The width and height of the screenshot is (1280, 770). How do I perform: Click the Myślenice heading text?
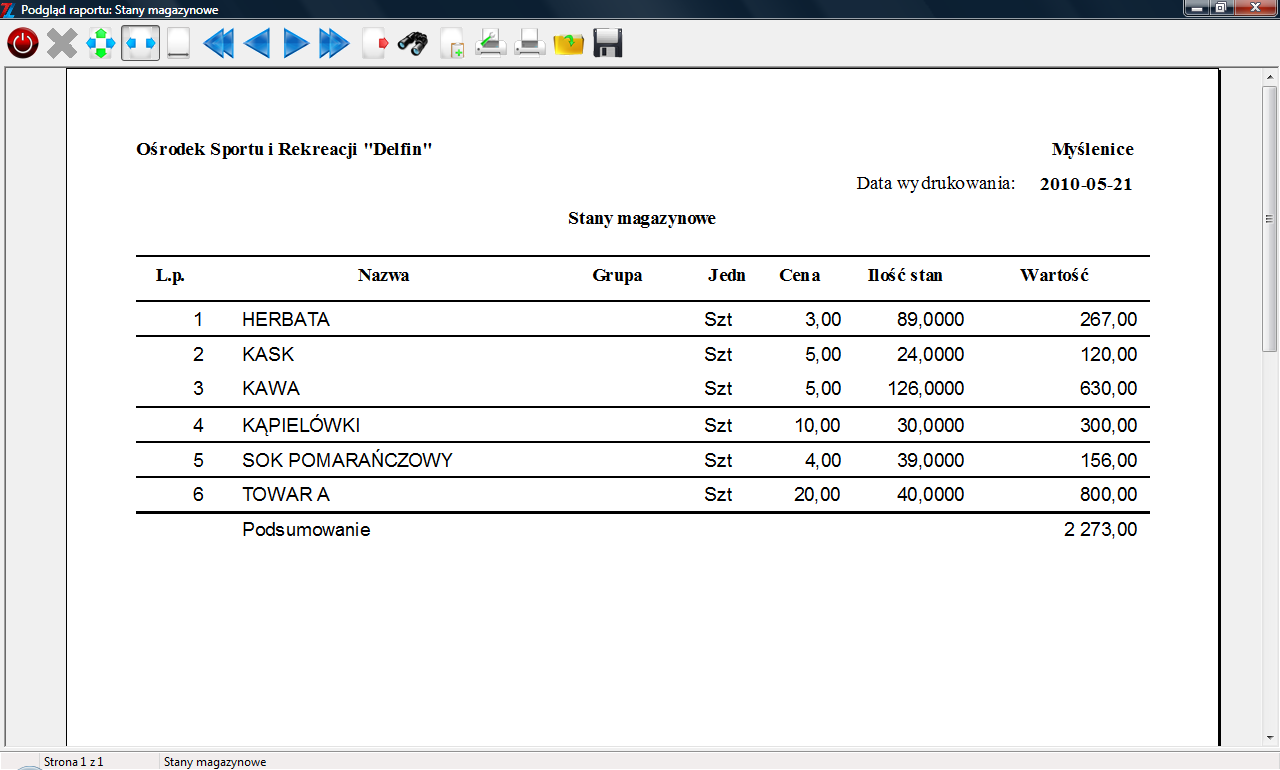1093,150
